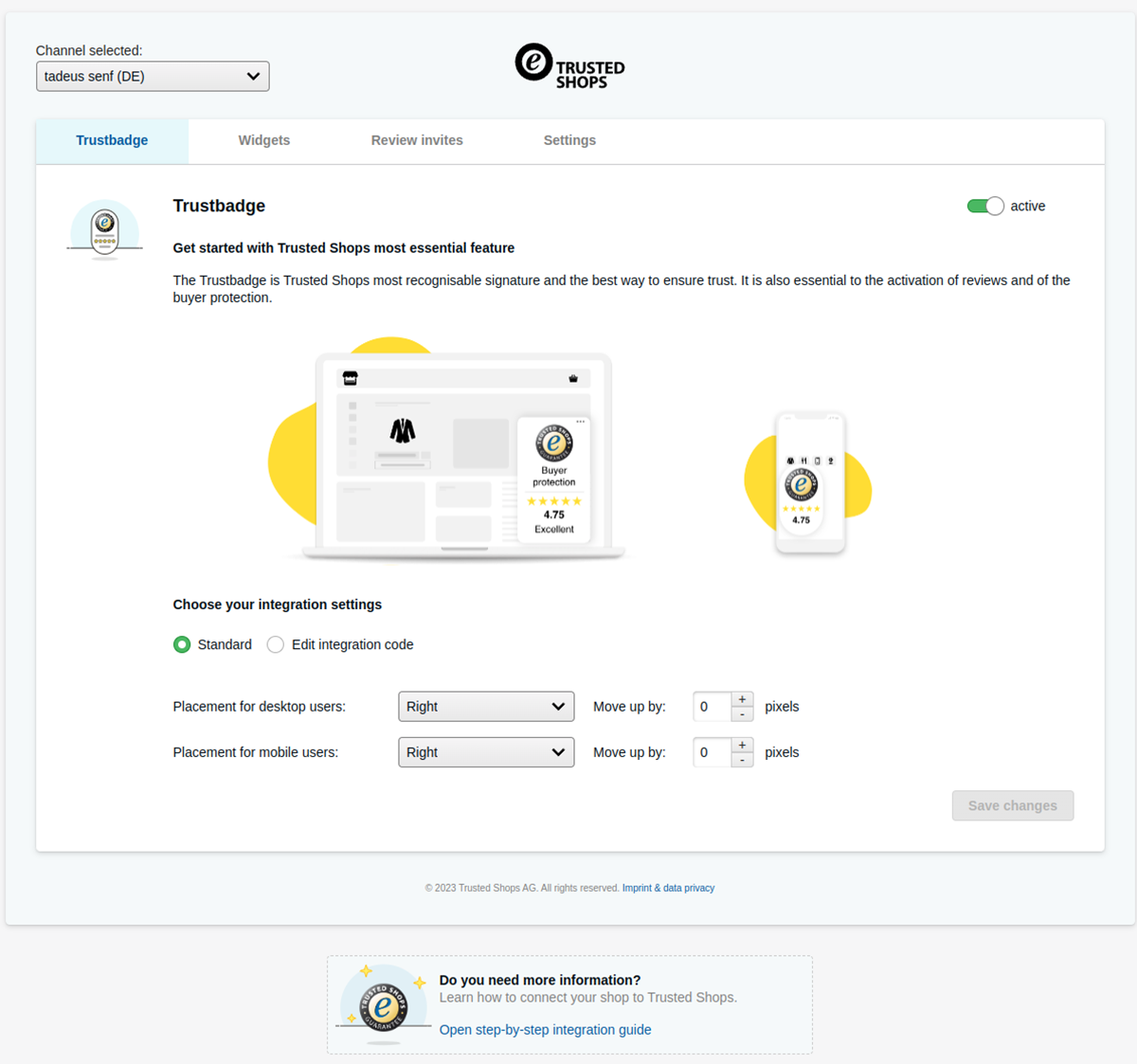Click 'Get started with Trusted Shops' subheading
1137x1064 pixels.
click(344, 248)
